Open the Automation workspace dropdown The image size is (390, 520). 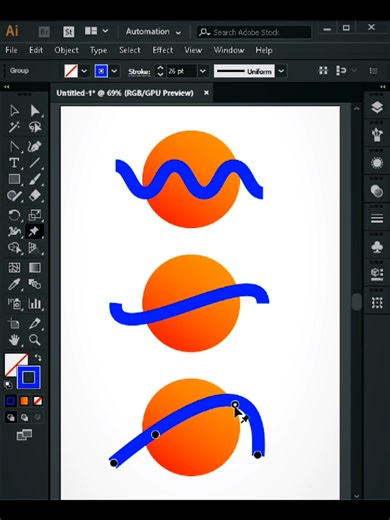153,32
